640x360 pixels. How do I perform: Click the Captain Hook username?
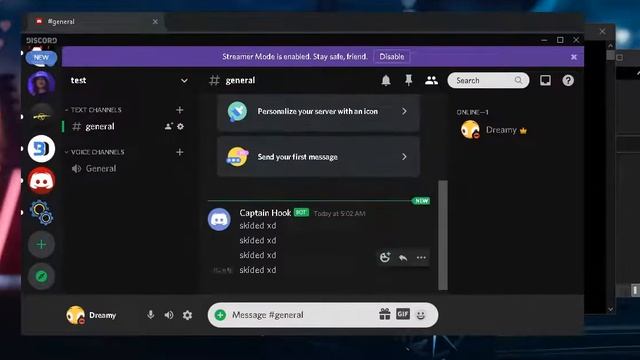coord(265,213)
